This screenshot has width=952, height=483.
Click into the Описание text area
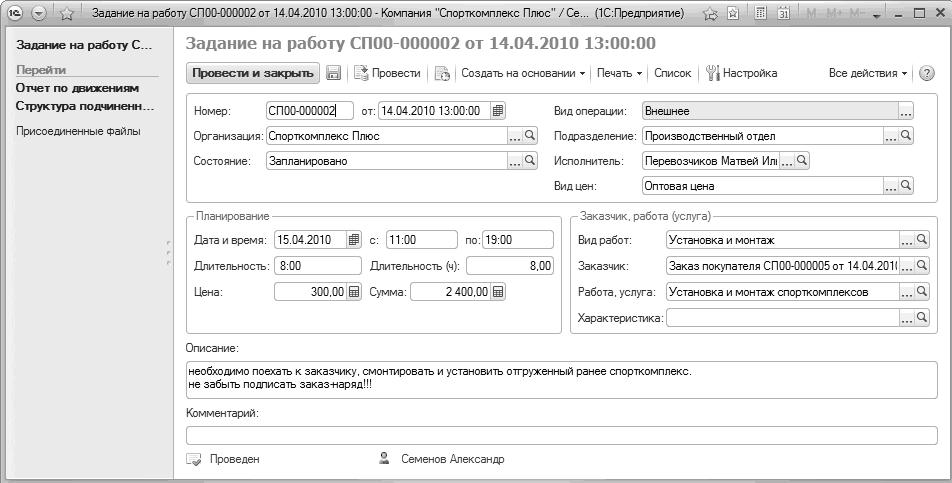[562, 380]
